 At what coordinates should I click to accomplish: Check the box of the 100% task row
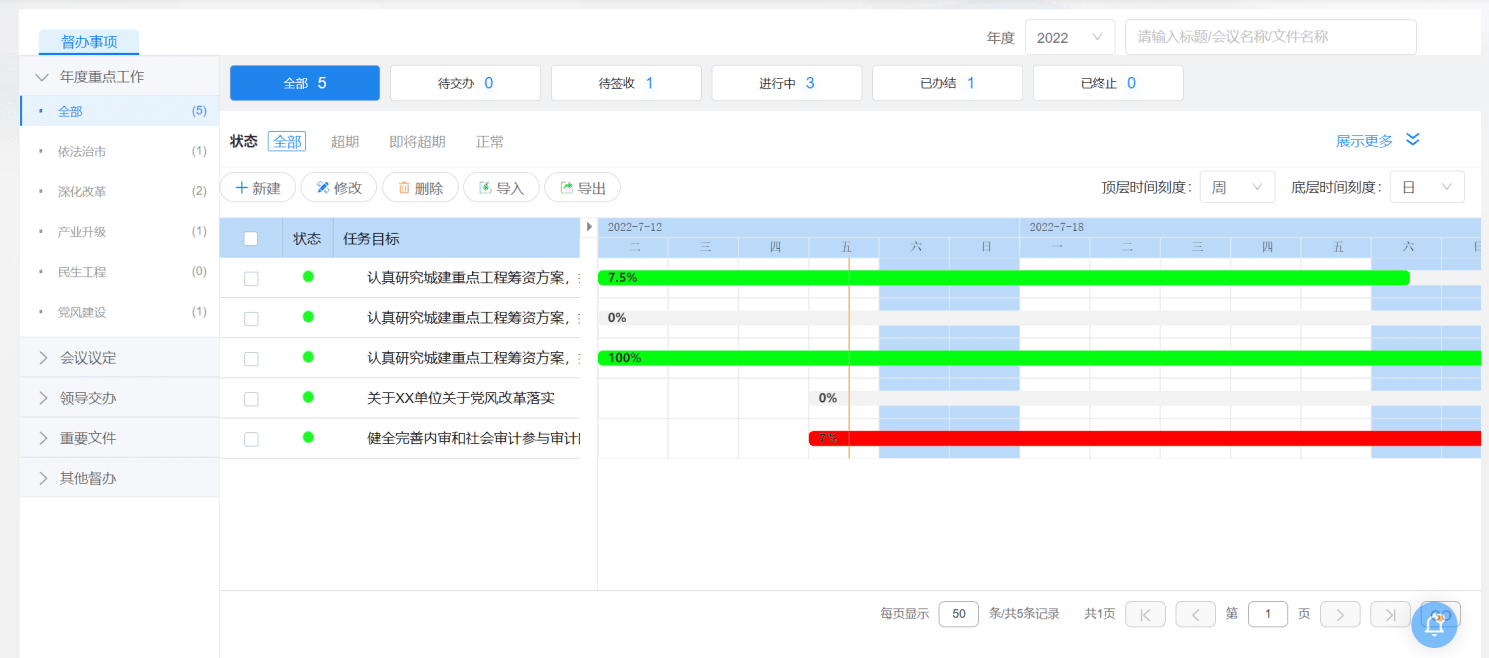251,359
